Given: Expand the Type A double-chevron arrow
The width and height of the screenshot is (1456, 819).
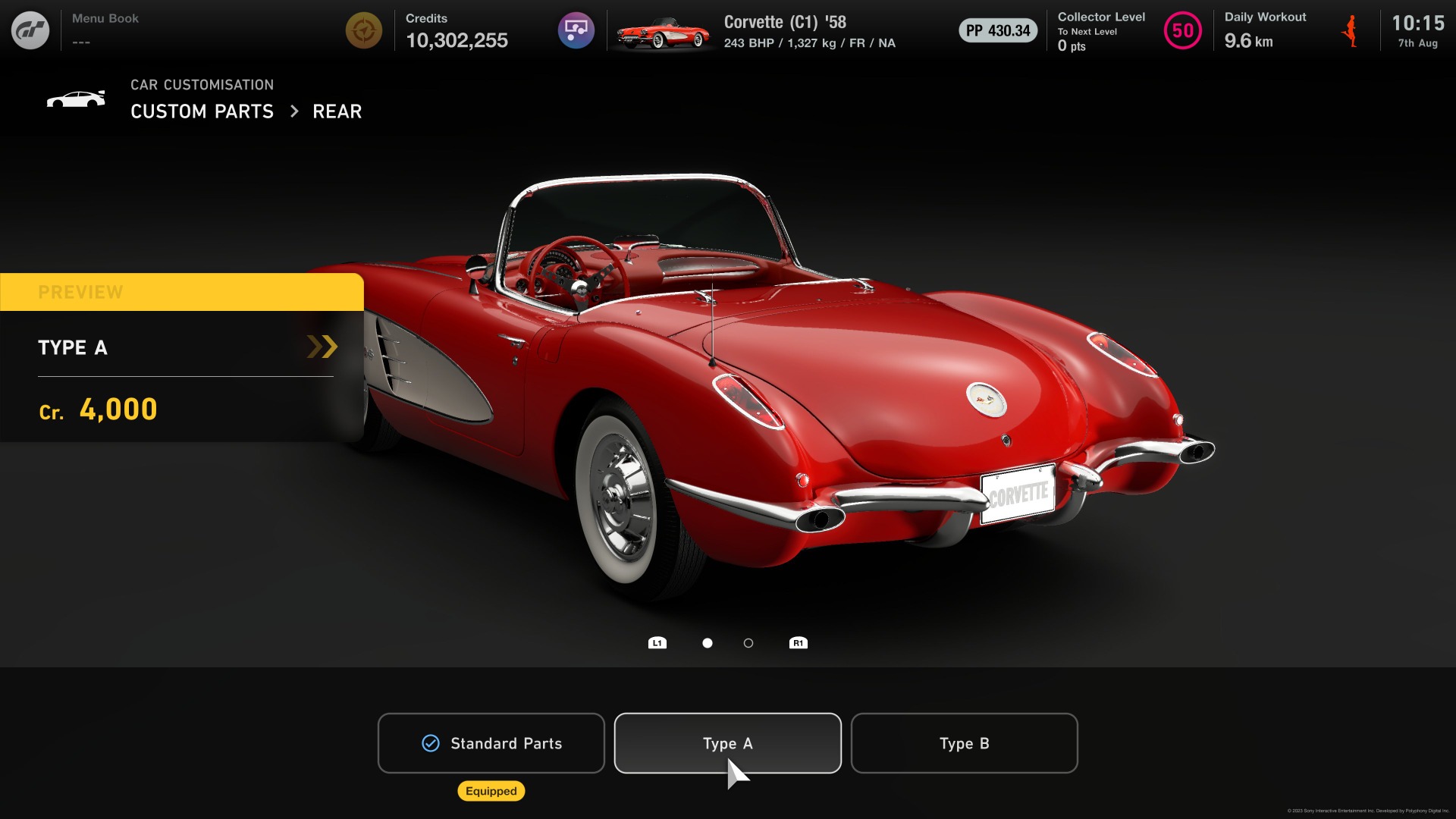Looking at the screenshot, I should (x=322, y=347).
